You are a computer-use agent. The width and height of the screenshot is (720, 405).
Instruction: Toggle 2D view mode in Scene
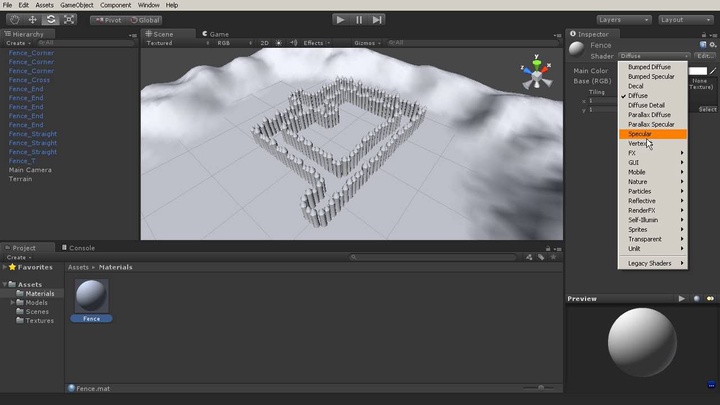(264, 43)
